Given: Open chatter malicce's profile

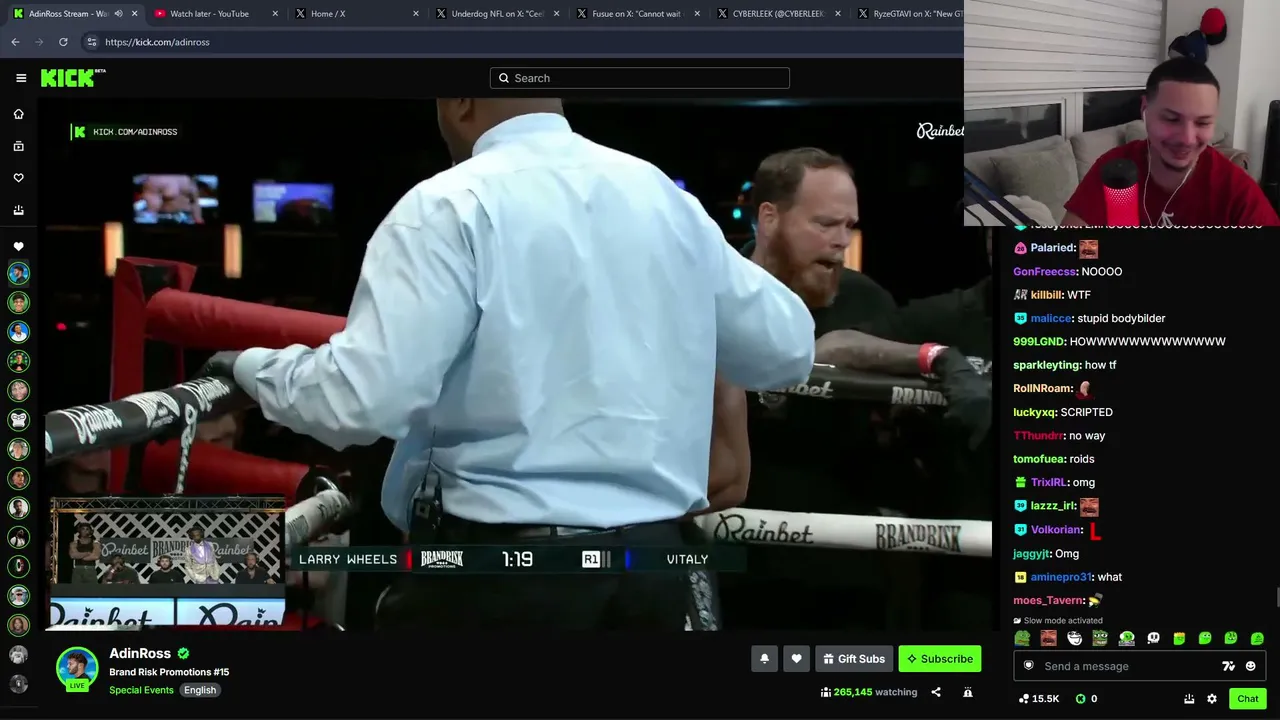Looking at the screenshot, I should [1051, 318].
